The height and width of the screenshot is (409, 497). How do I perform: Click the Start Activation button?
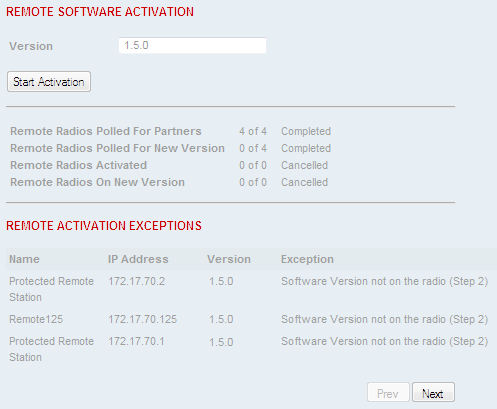click(49, 82)
